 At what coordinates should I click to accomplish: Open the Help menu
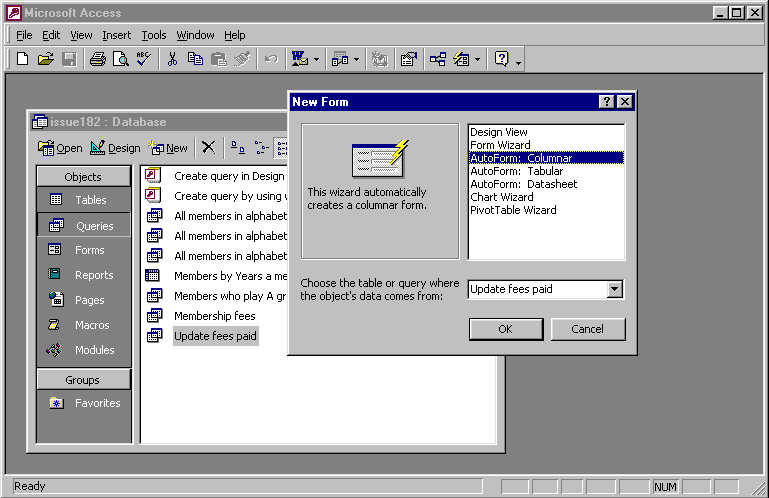[x=235, y=35]
